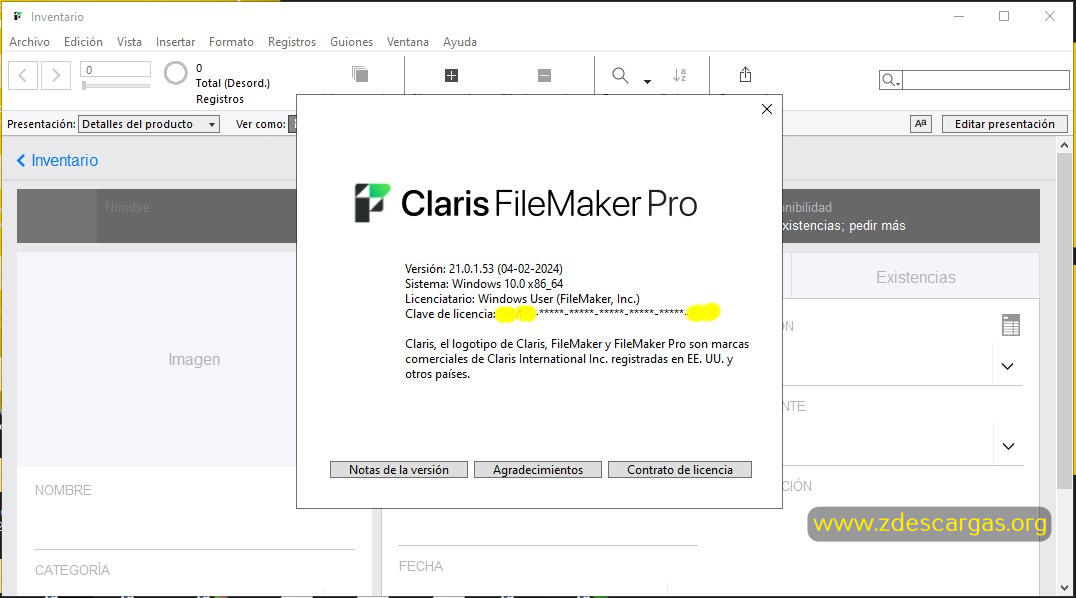The image size is (1076, 598).
Task: Open Find magnifier in toolbar
Action: coord(620,75)
